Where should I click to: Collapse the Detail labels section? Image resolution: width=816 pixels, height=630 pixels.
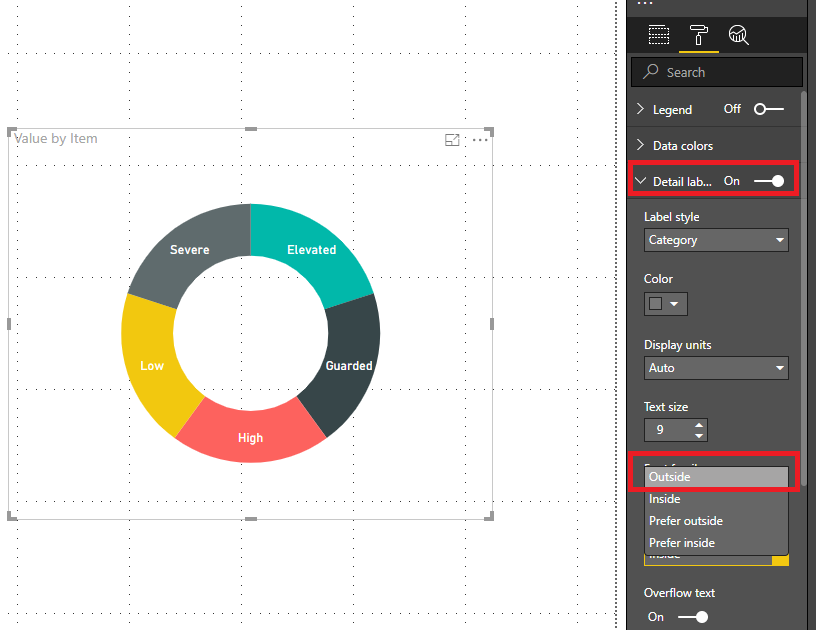(641, 181)
